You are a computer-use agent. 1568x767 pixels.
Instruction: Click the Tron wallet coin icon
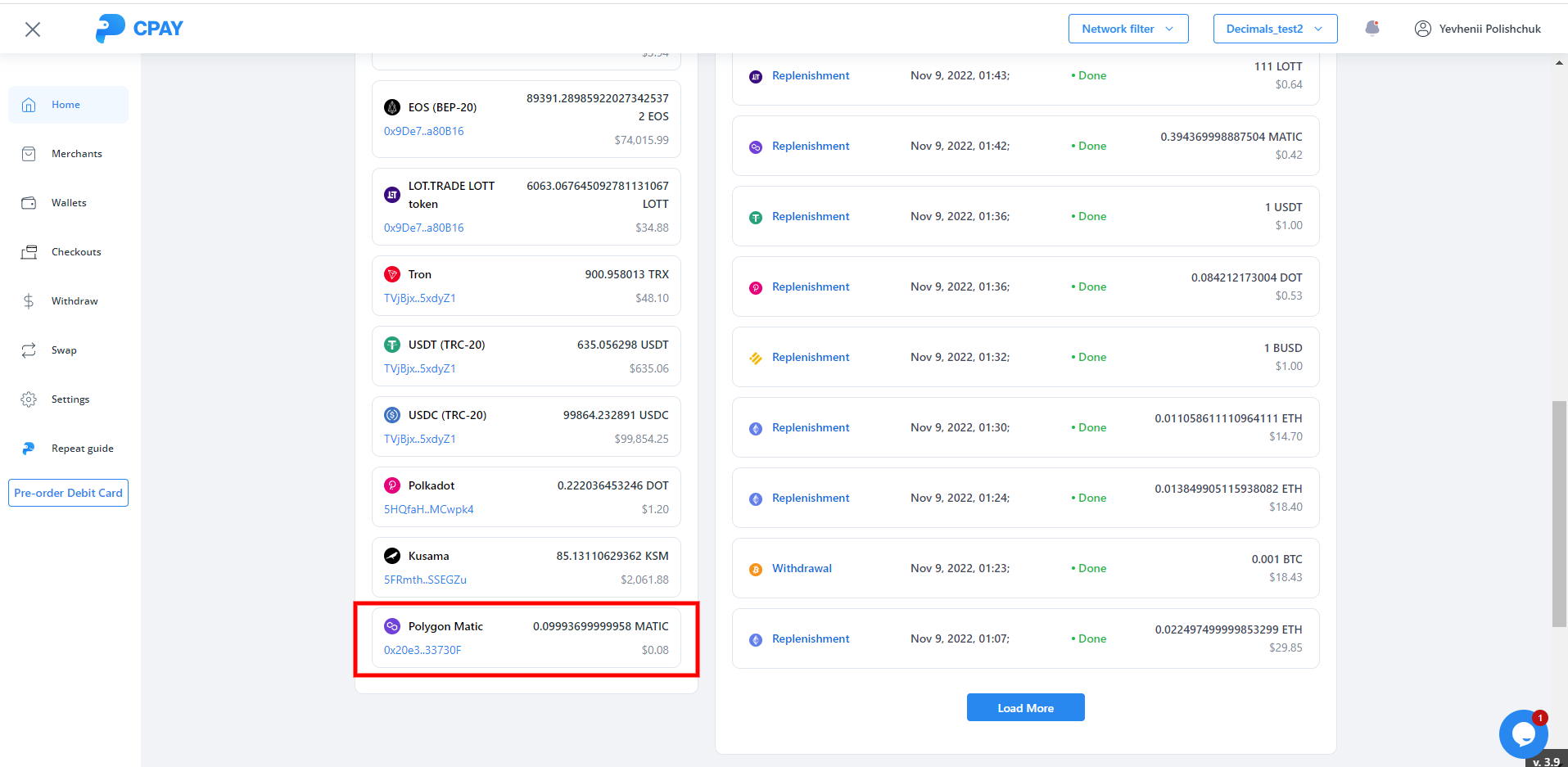click(x=392, y=274)
